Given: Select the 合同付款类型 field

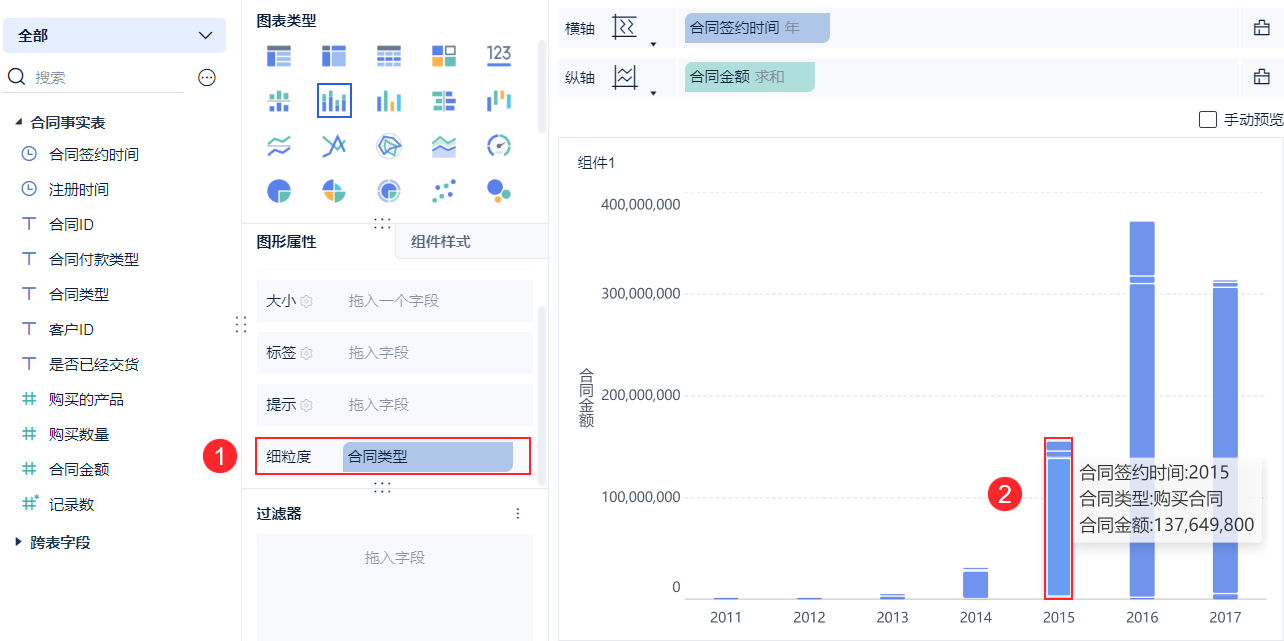Looking at the screenshot, I should coord(94,259).
